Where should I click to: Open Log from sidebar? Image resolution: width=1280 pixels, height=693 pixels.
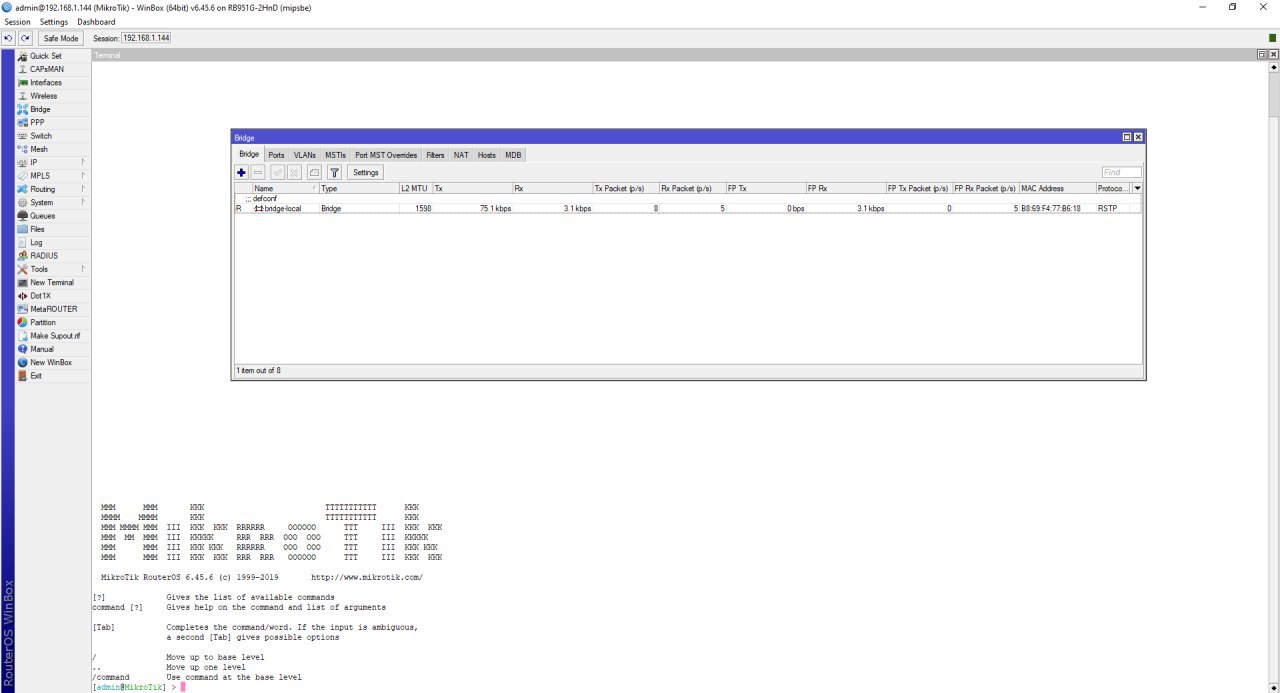36,242
